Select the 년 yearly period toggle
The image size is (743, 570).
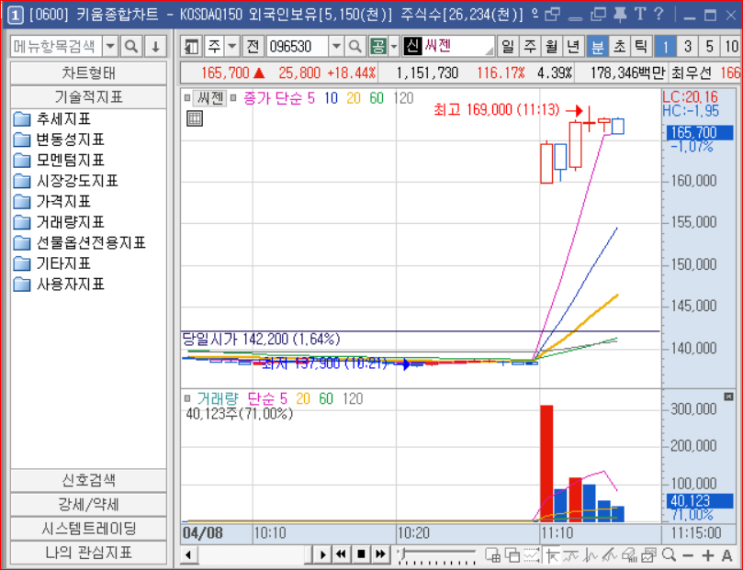573,46
